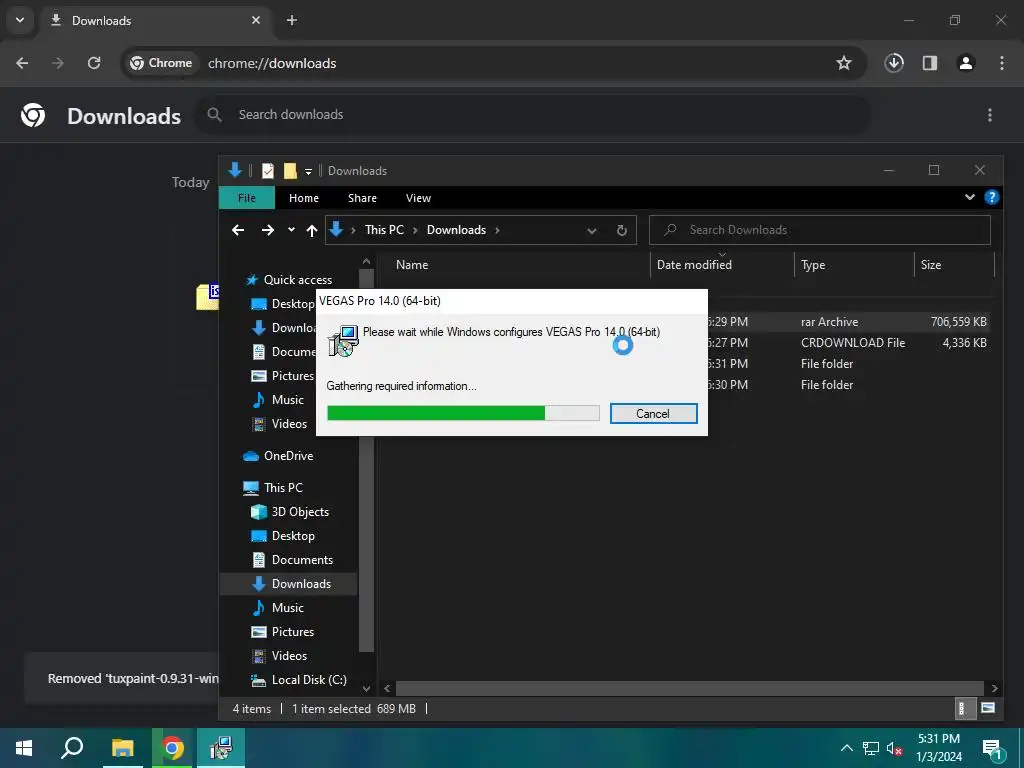Image resolution: width=1024 pixels, height=768 pixels.
Task: Open Chrome tab search dropdown
Action: pyautogui.click(x=20, y=20)
